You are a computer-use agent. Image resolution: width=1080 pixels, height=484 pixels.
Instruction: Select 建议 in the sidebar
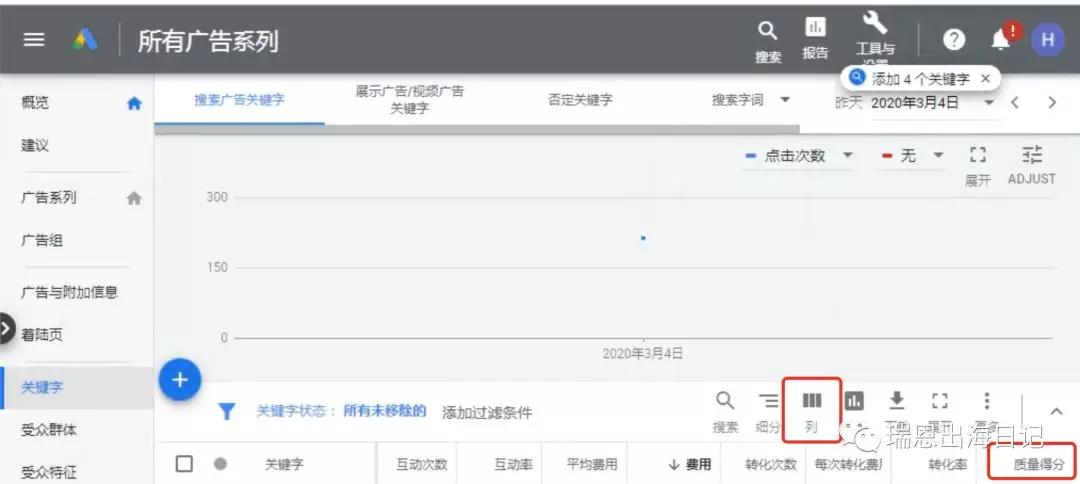coord(35,146)
